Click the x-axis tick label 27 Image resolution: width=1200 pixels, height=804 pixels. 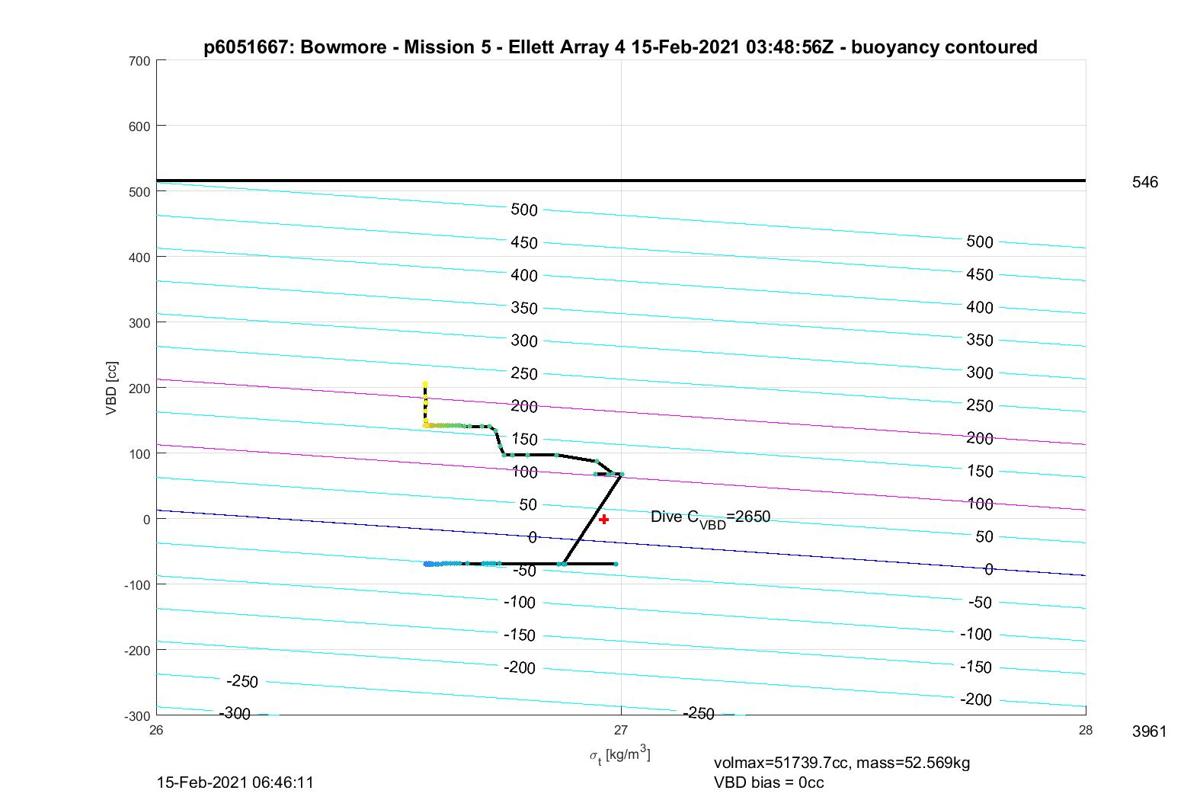click(621, 730)
